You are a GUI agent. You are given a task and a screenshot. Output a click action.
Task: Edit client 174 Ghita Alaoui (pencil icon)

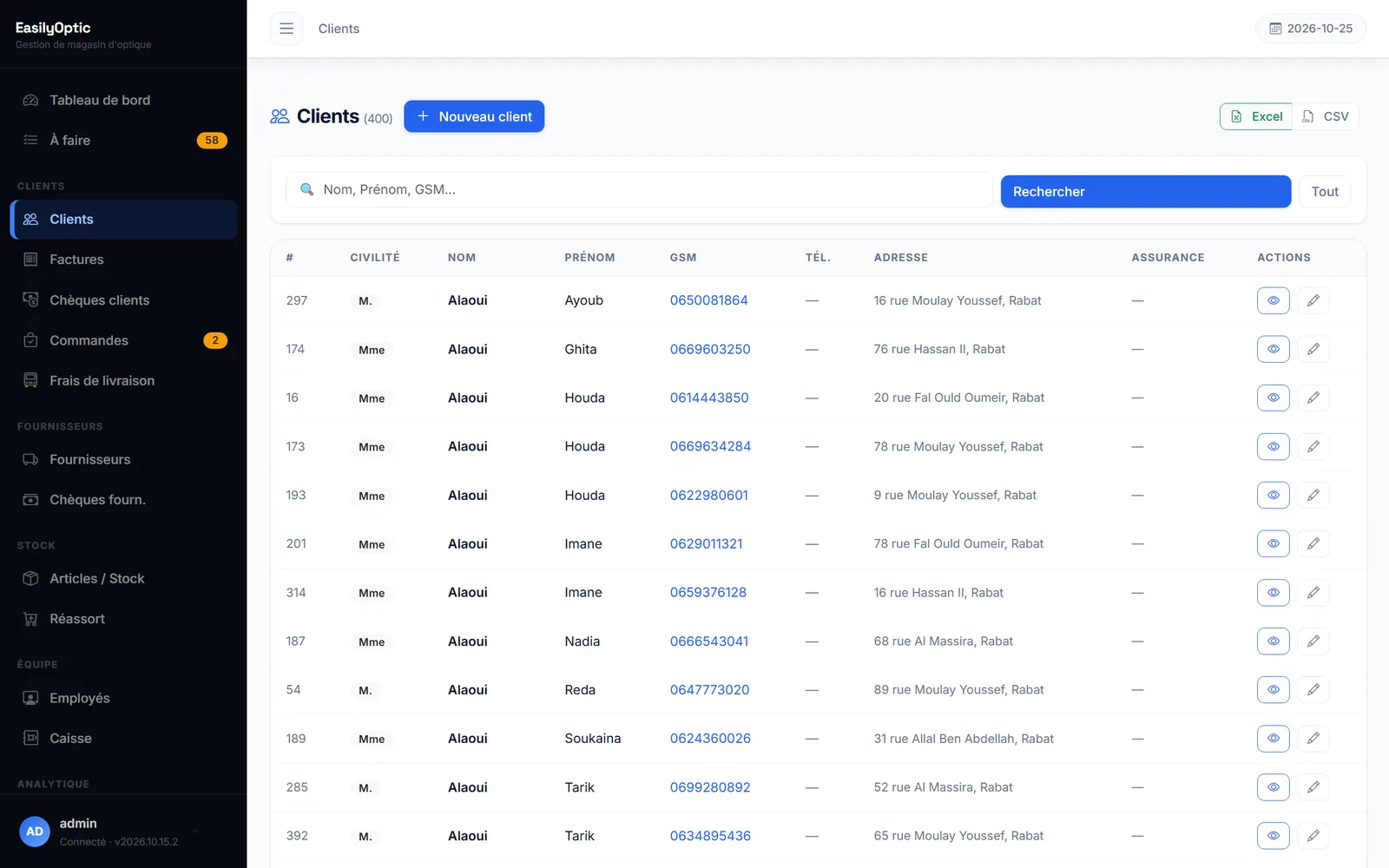point(1313,349)
